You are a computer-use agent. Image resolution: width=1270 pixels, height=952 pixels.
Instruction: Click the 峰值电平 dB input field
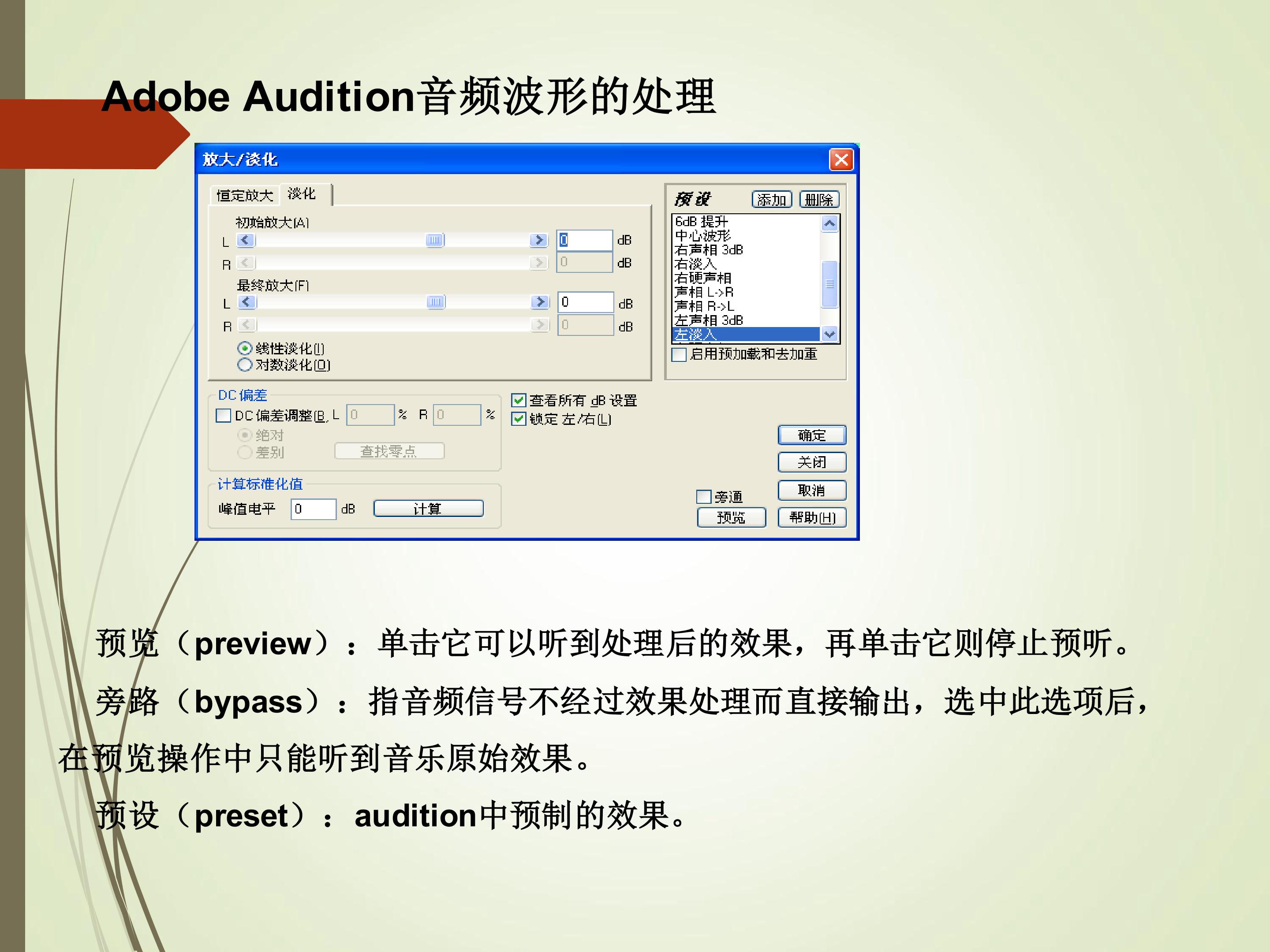pos(314,509)
